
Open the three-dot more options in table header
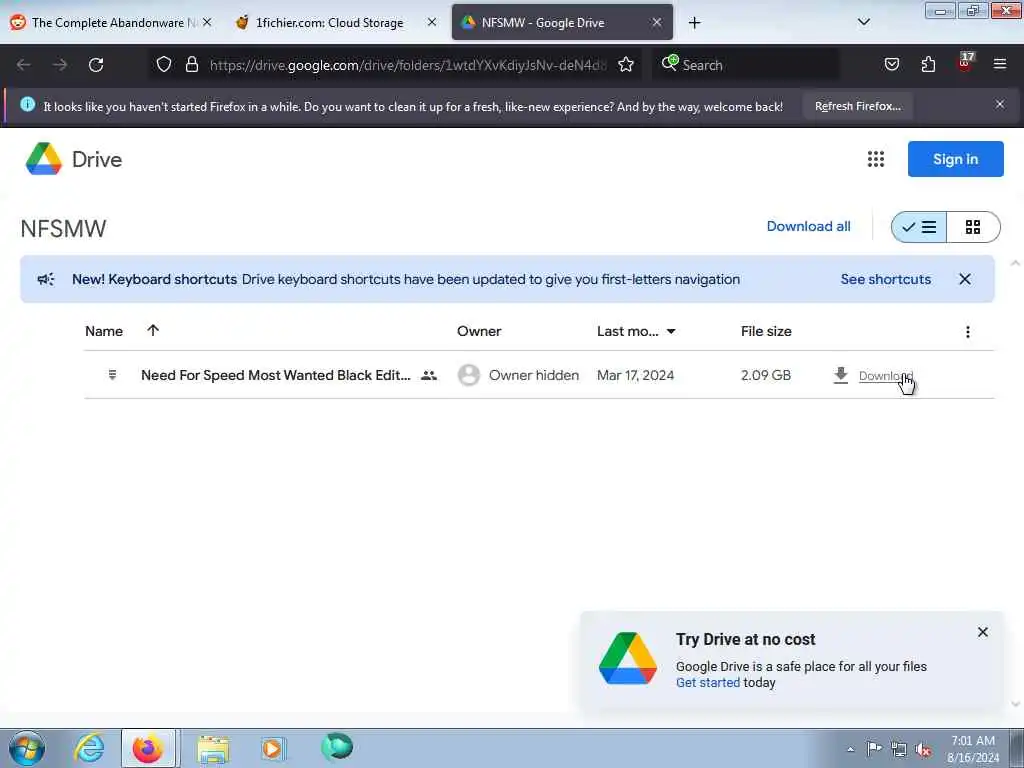point(967,332)
